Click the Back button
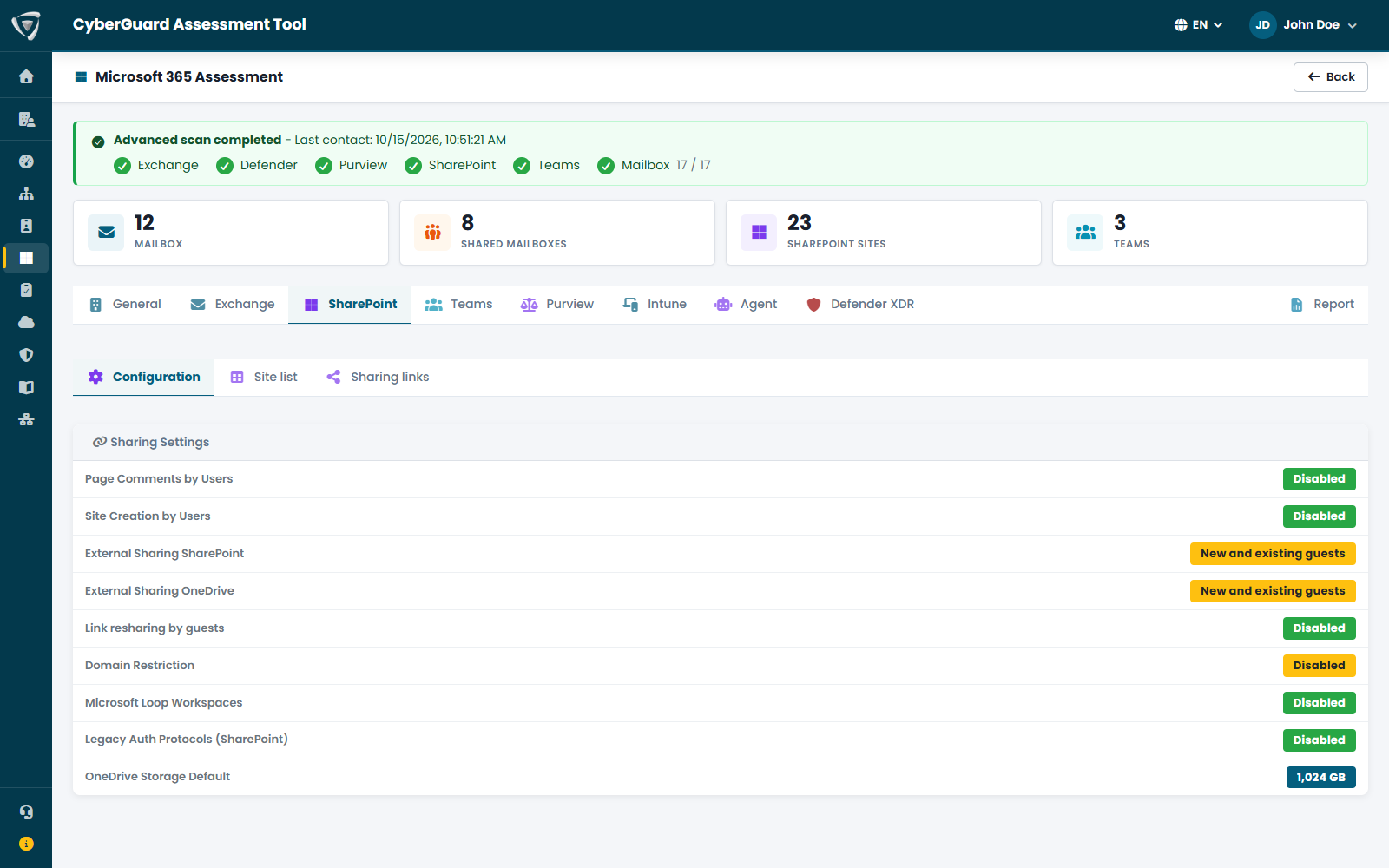The width and height of the screenshot is (1389, 868). 1330,77
